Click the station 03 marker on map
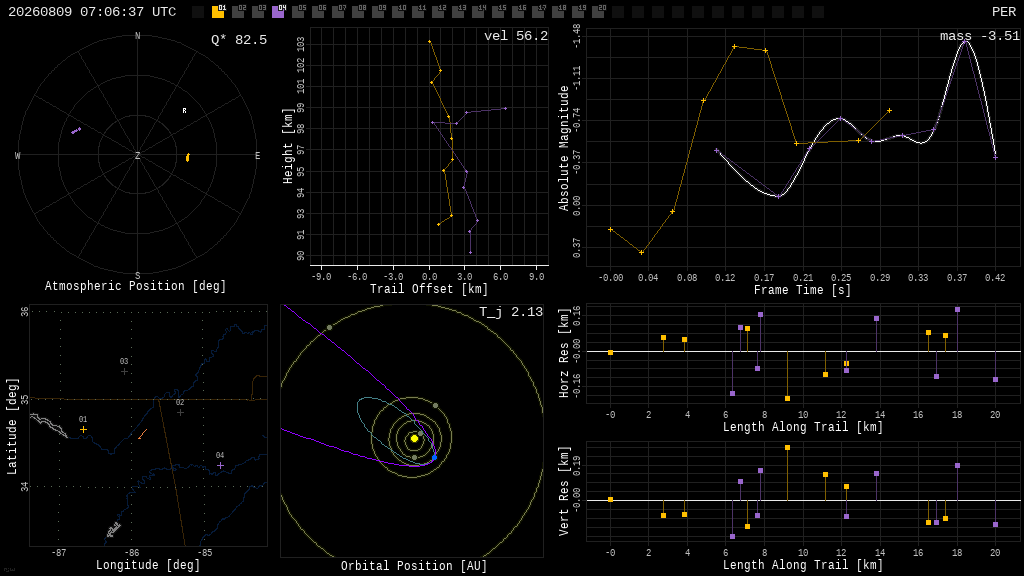The width and height of the screenshot is (1024, 576). point(124,372)
